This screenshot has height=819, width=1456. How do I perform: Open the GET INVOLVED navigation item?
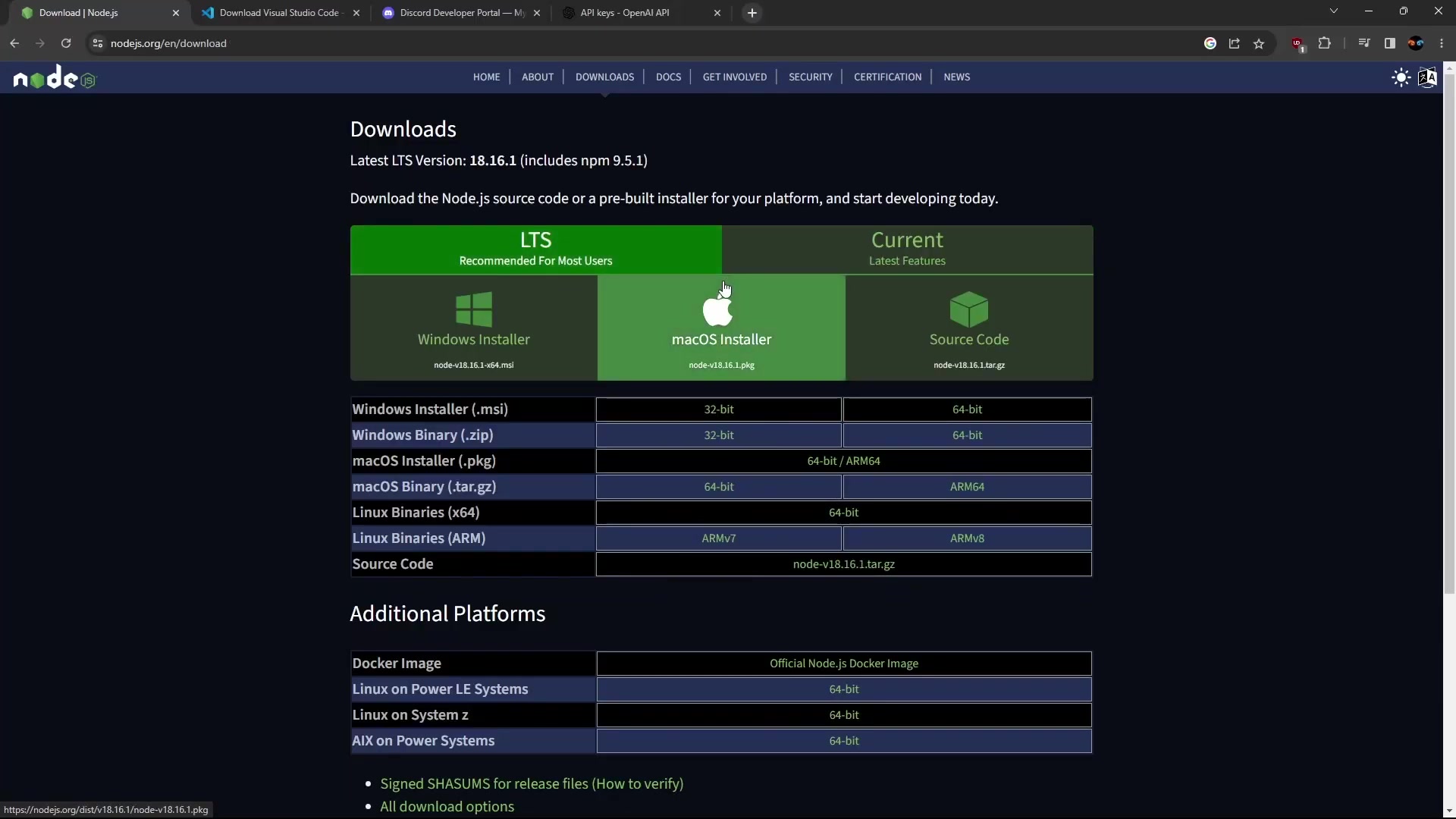coord(734,77)
